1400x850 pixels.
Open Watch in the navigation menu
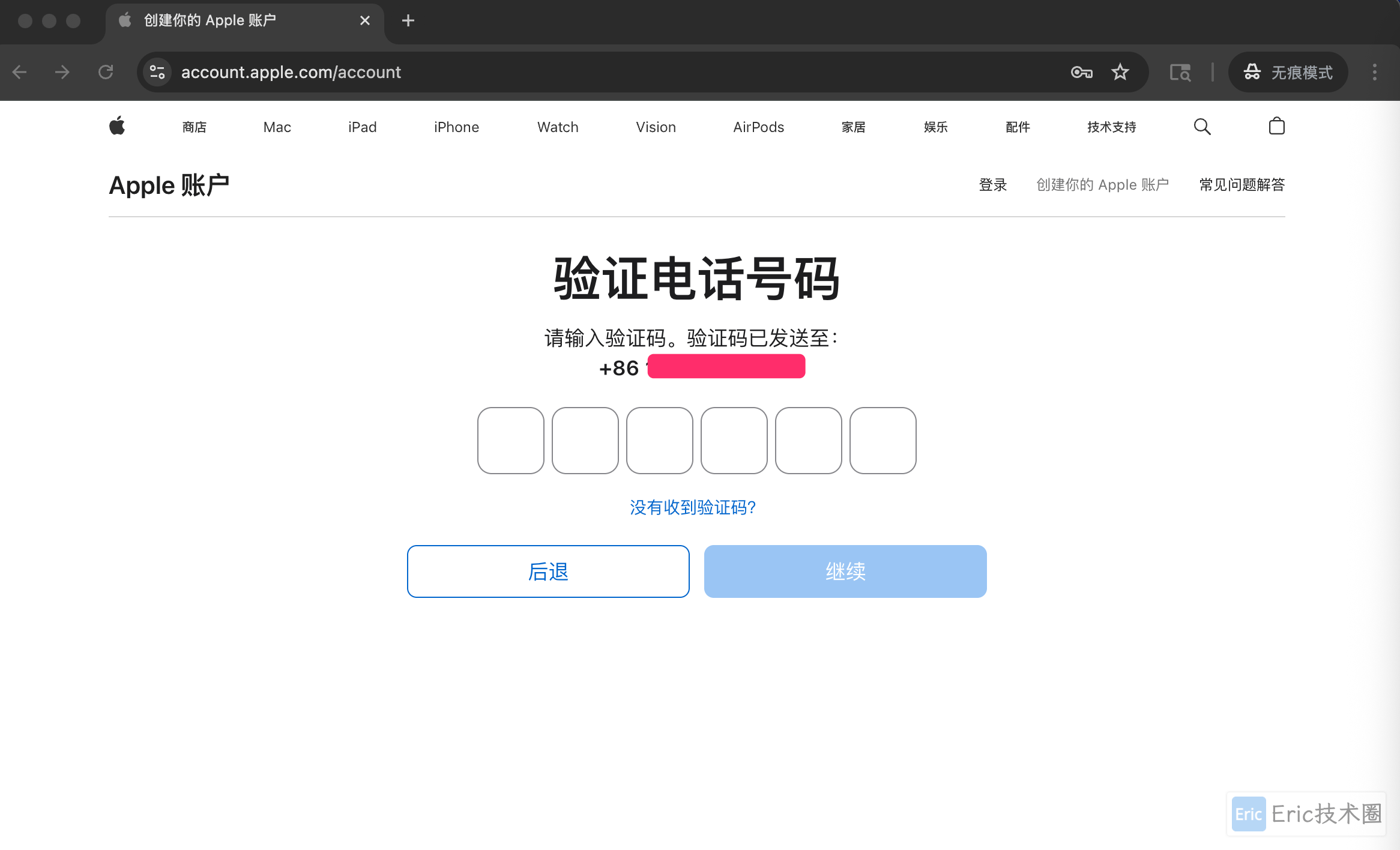558,127
